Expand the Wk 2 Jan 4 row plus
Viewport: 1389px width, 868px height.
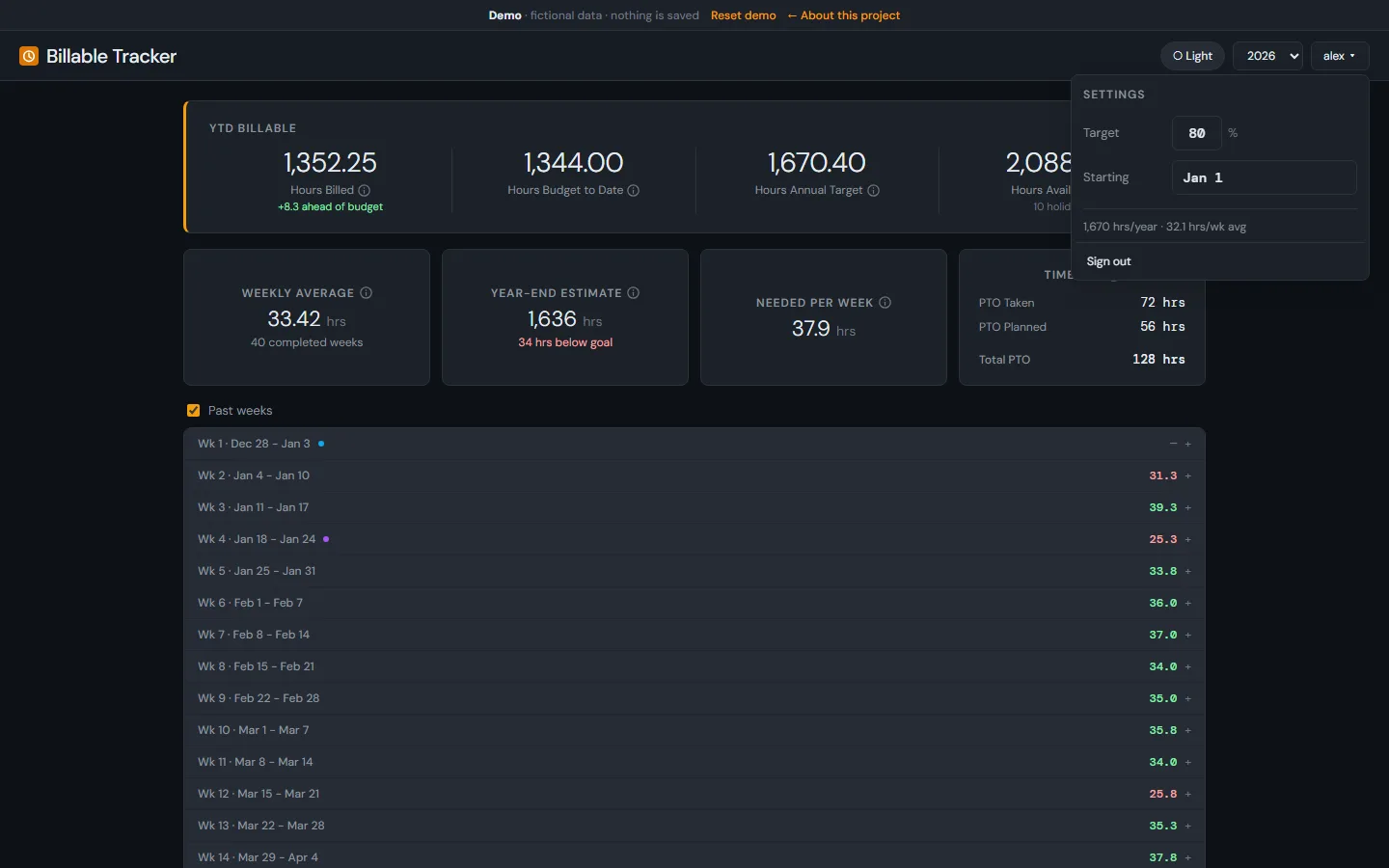[x=1188, y=475]
